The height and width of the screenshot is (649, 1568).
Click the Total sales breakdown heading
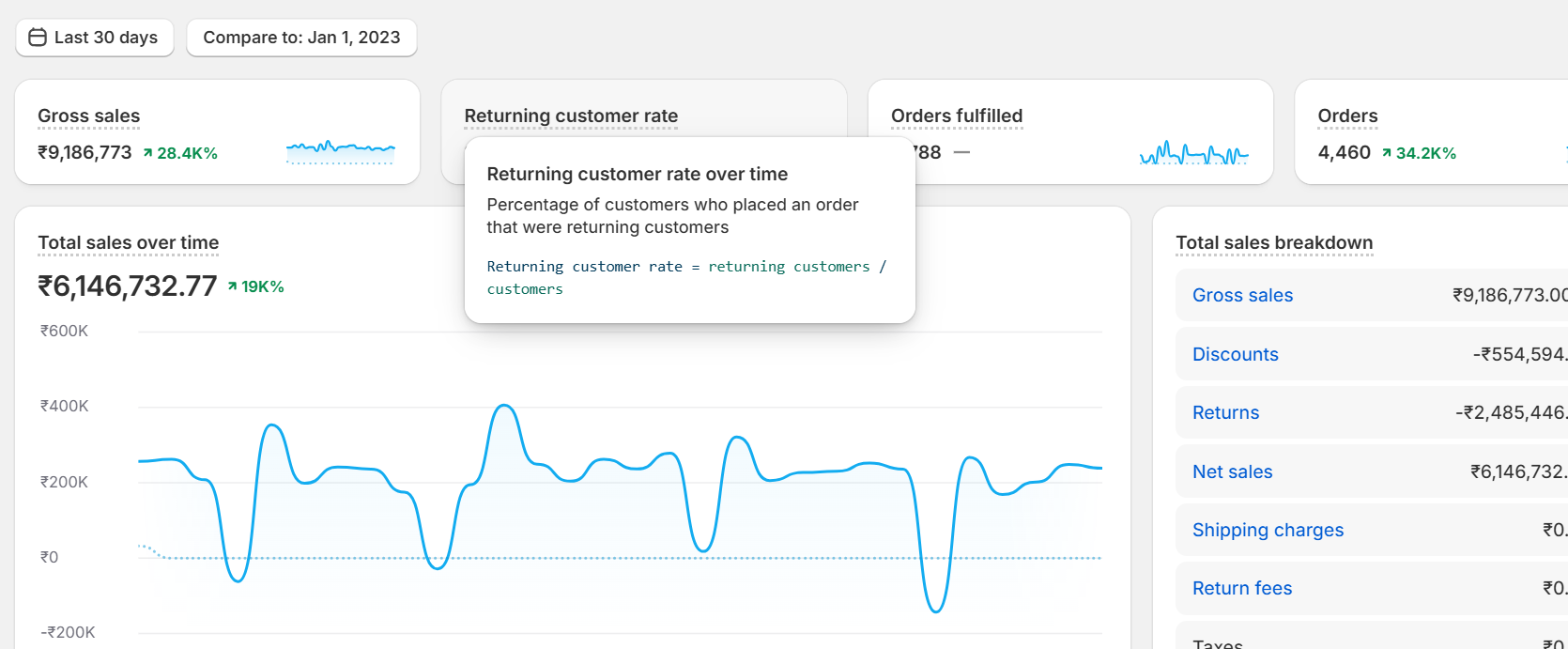pos(1274,243)
